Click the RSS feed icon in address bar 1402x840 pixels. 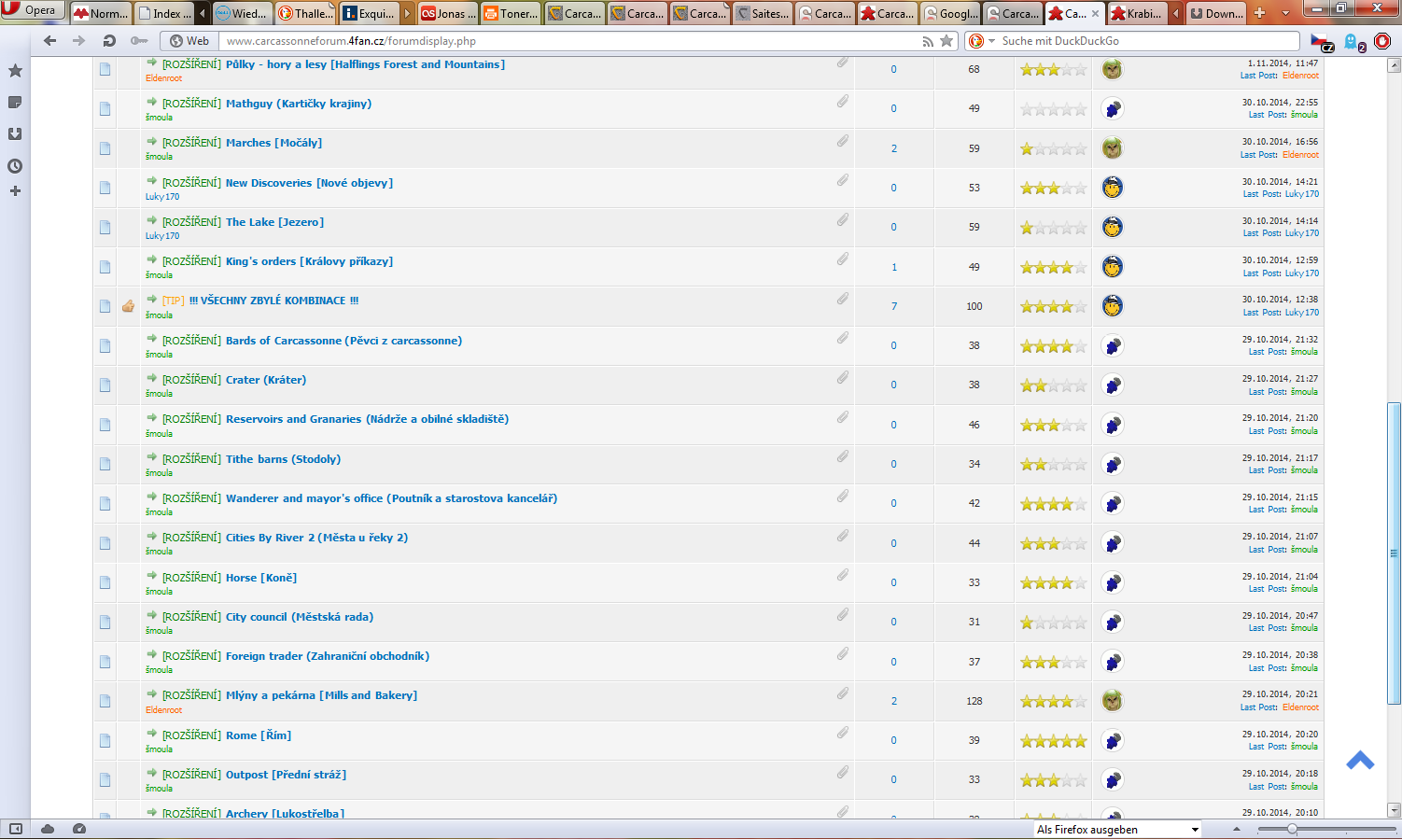(x=927, y=41)
